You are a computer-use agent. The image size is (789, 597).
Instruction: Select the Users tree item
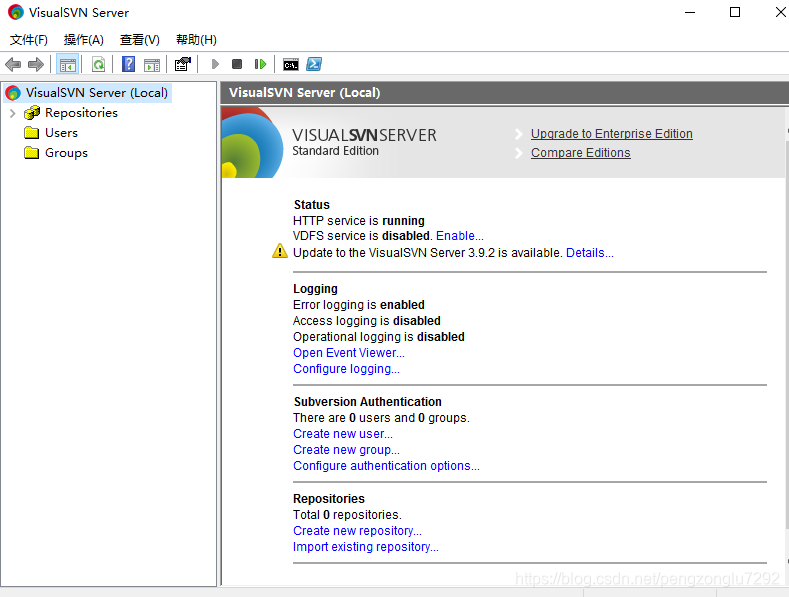point(61,133)
